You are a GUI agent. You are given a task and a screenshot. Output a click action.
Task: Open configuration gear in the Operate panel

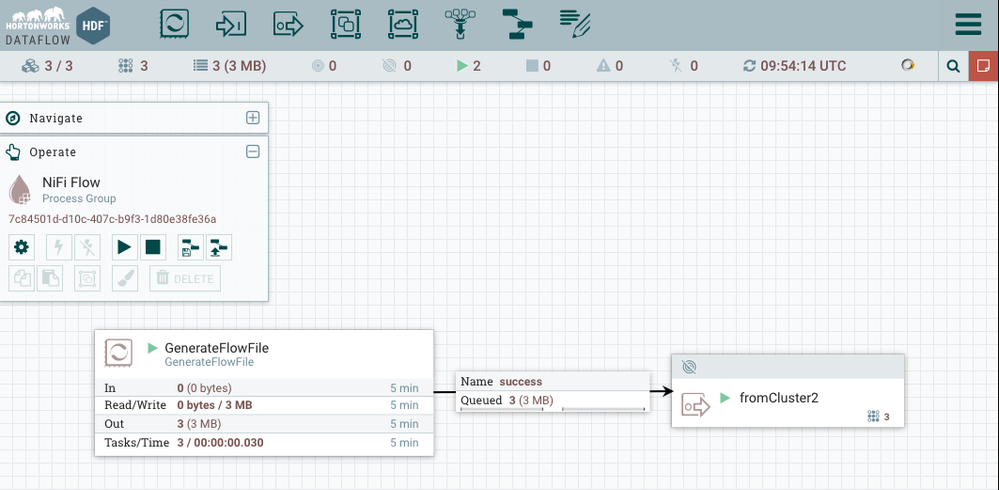[x=22, y=246]
